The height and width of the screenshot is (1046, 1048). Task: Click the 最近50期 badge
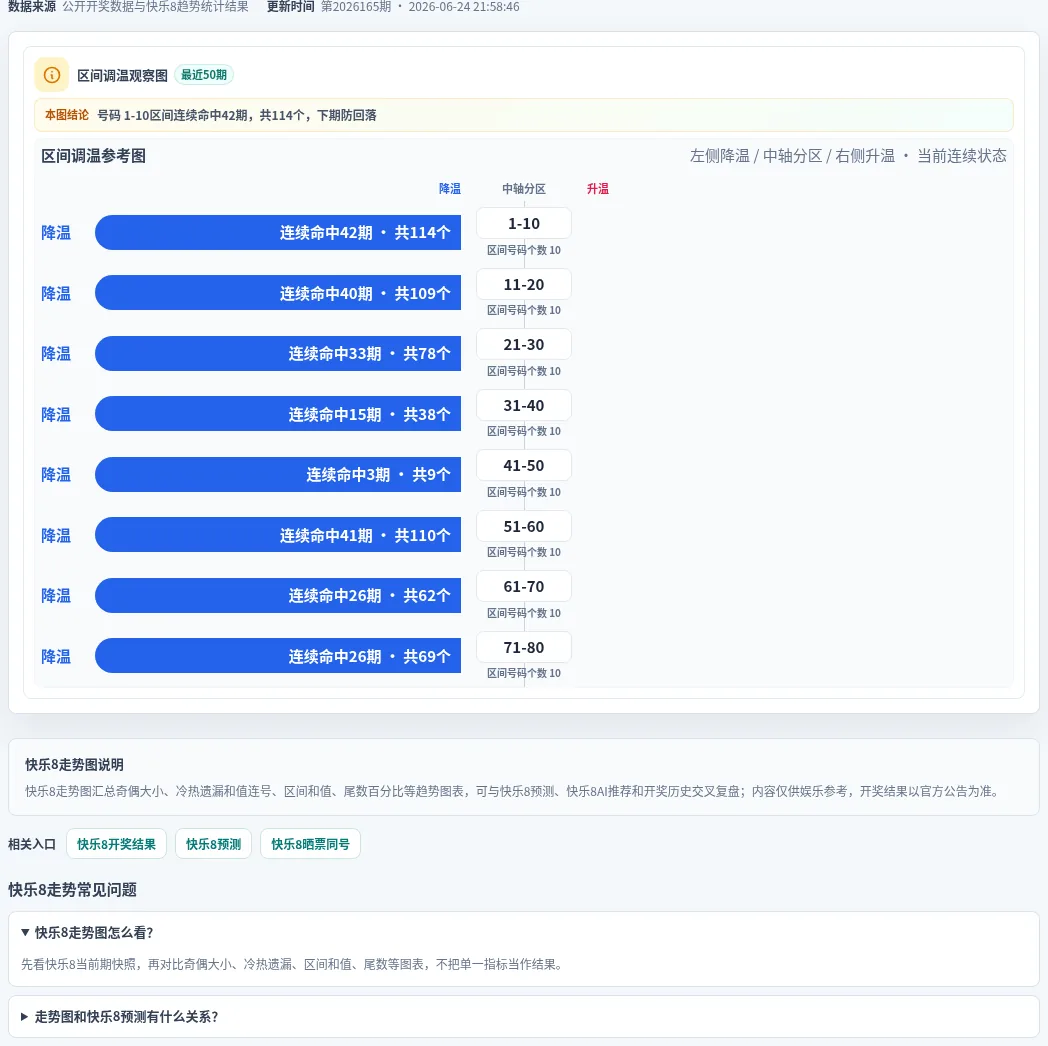(204, 75)
